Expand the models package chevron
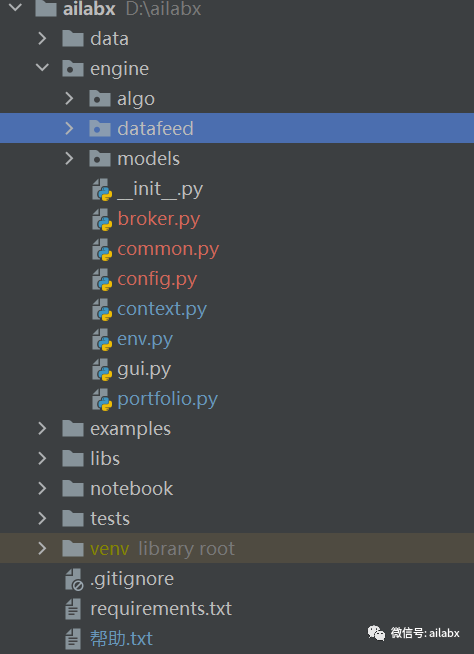The height and width of the screenshot is (654, 474). [69, 158]
